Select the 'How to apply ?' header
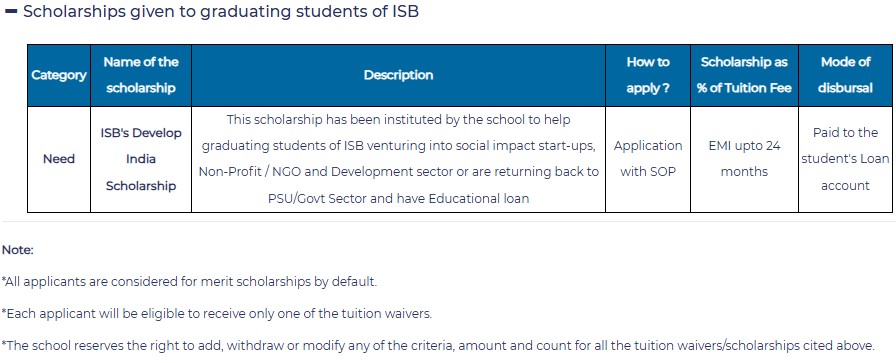Screen dimensions: 896x363 click(648, 75)
